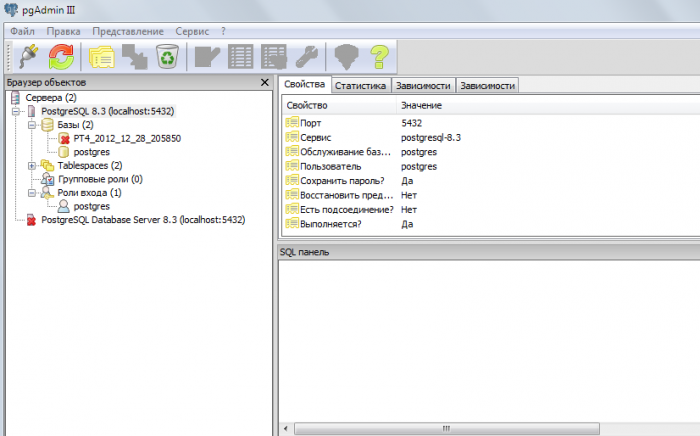The height and width of the screenshot is (436, 700).
Task: Click the Есть подсоединение? property row
Action: pos(491,209)
